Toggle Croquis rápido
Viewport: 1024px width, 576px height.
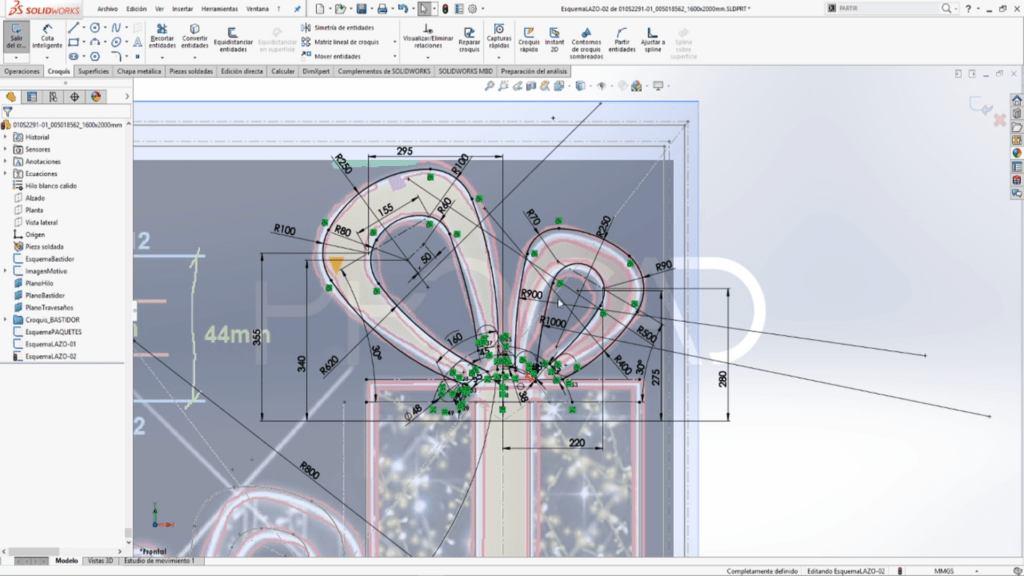pos(528,39)
